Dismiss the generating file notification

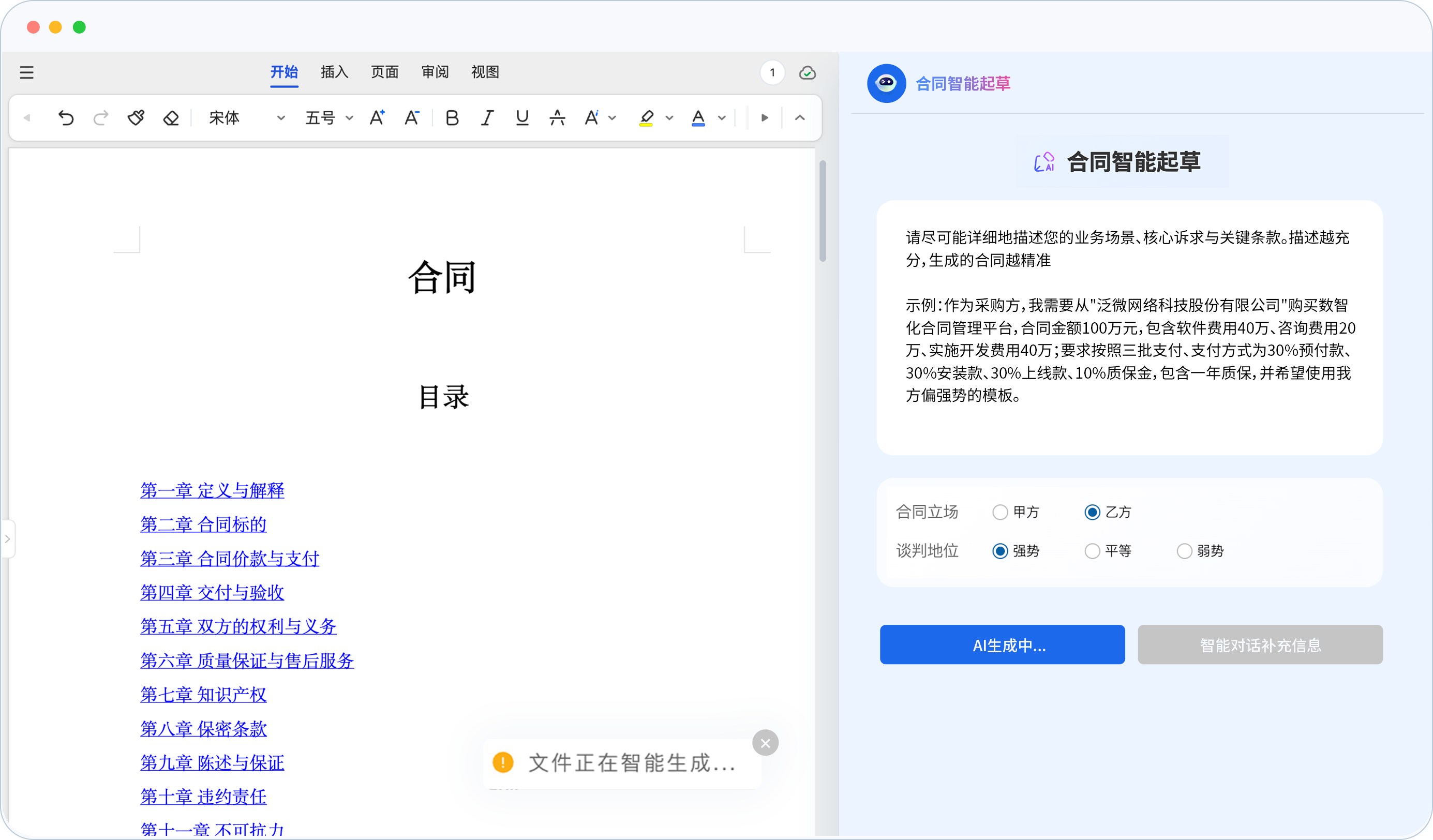766,743
